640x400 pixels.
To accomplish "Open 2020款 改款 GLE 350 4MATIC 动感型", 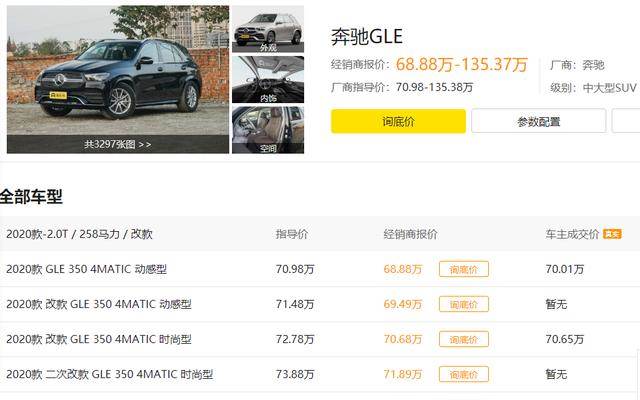I will tap(99, 304).
